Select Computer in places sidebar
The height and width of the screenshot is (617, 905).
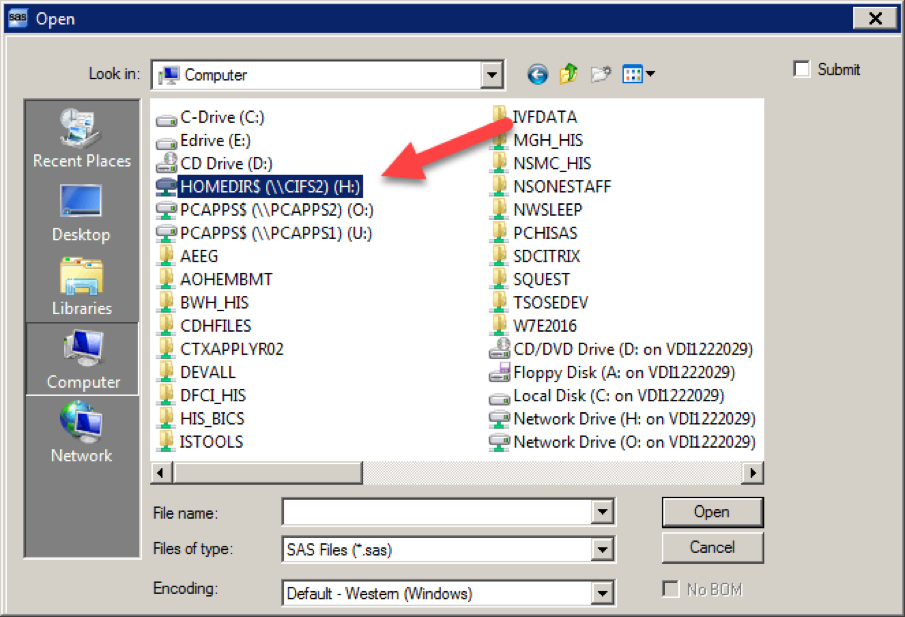click(83, 360)
